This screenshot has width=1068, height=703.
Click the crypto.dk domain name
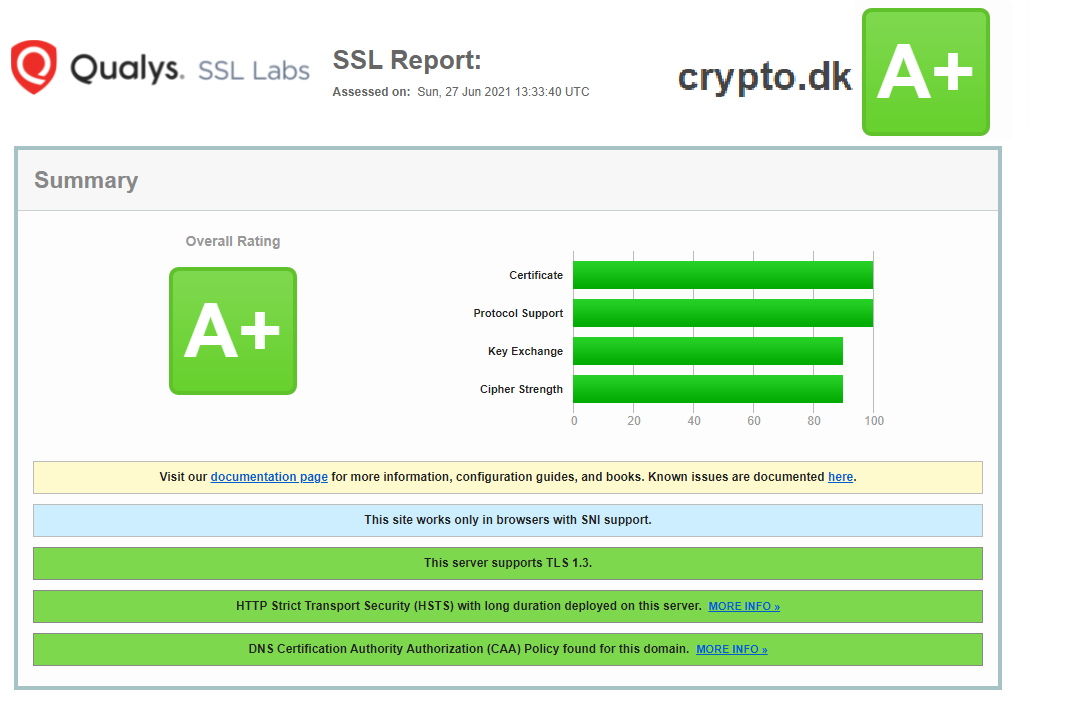point(764,77)
